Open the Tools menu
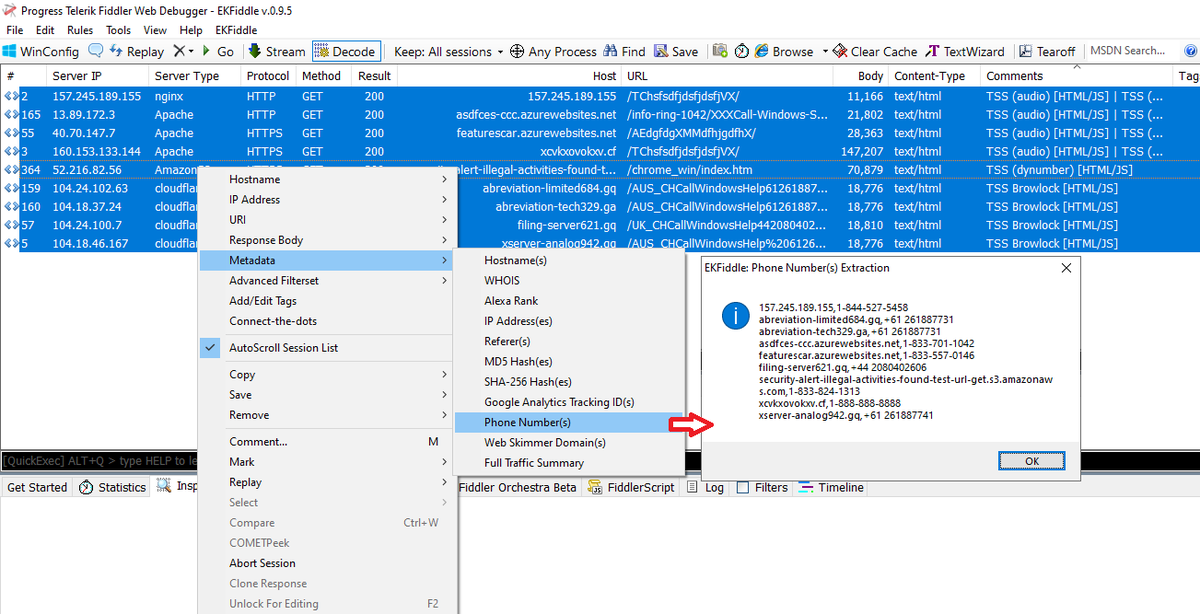 pyautogui.click(x=118, y=30)
